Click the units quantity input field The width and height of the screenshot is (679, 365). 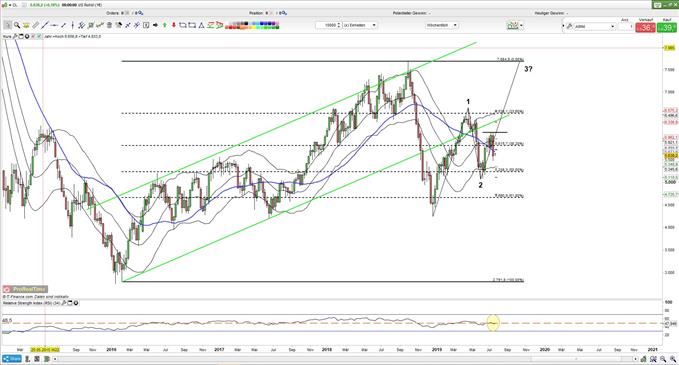(327, 25)
